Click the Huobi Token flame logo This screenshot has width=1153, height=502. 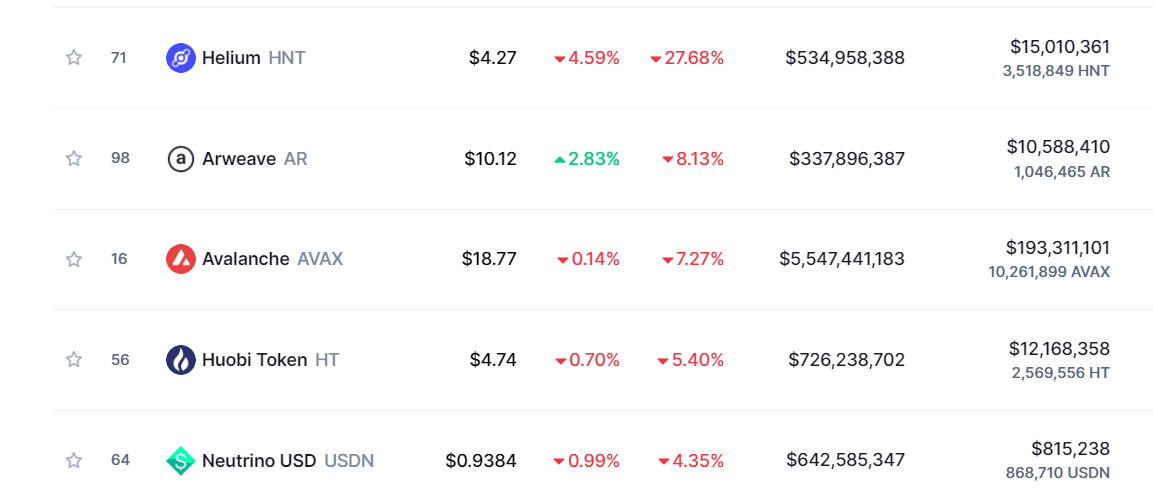point(181,360)
